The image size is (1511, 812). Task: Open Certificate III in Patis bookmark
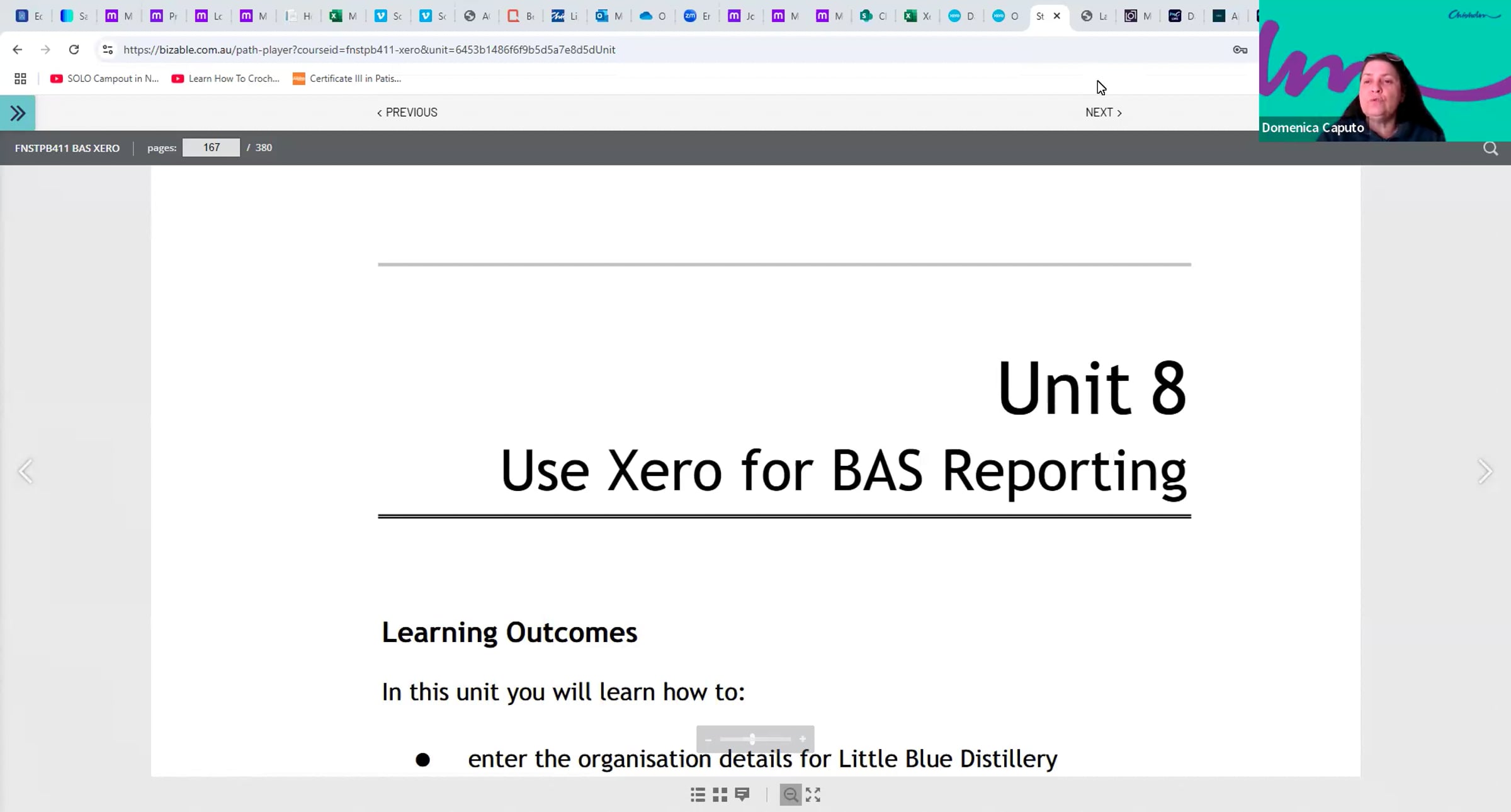coord(347,79)
